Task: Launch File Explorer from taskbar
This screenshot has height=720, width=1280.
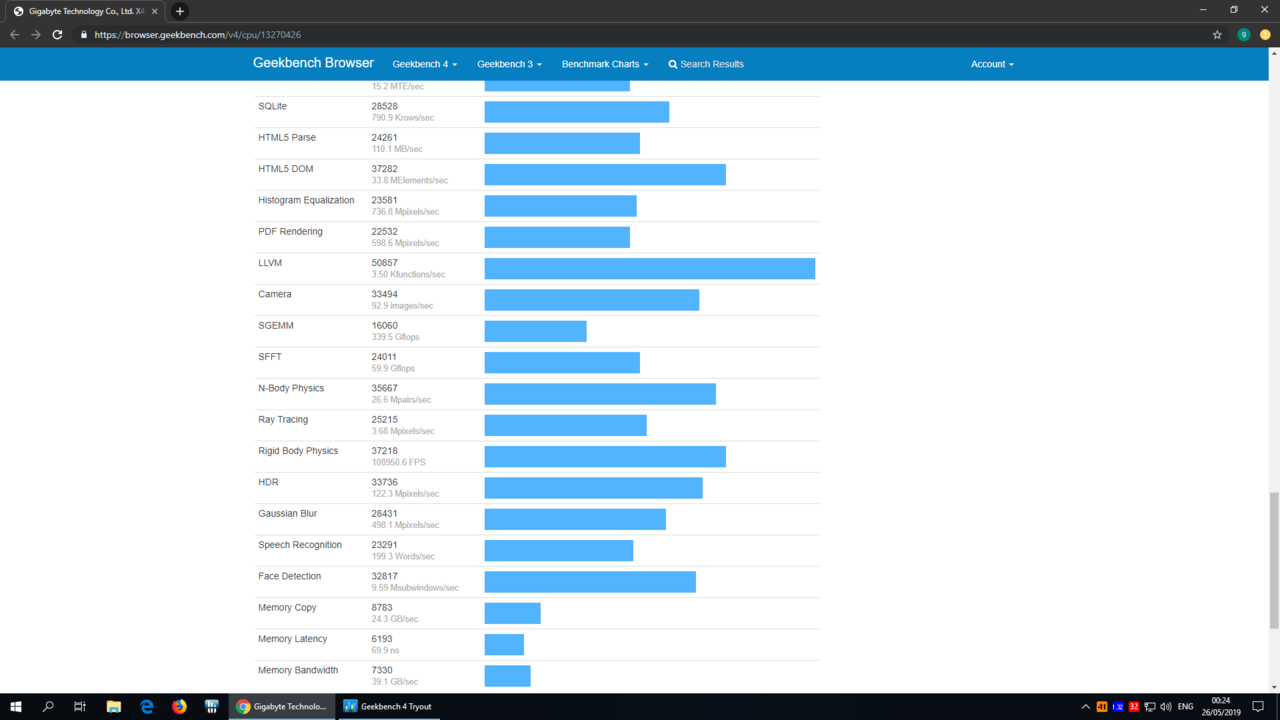Action: point(114,706)
